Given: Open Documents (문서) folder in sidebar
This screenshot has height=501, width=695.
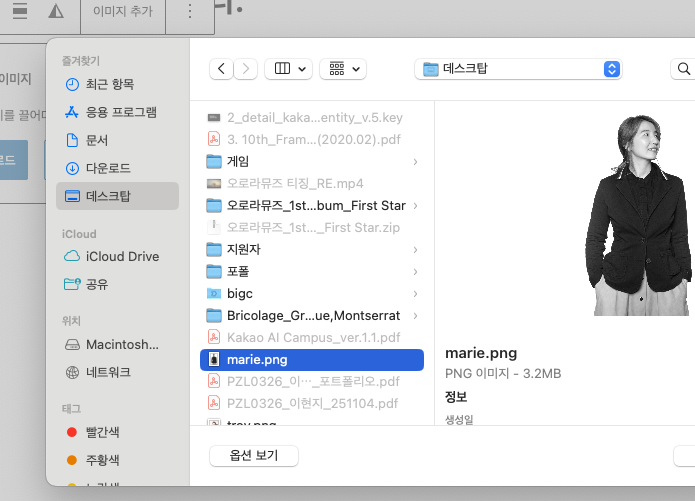Looking at the screenshot, I should coord(98,140).
